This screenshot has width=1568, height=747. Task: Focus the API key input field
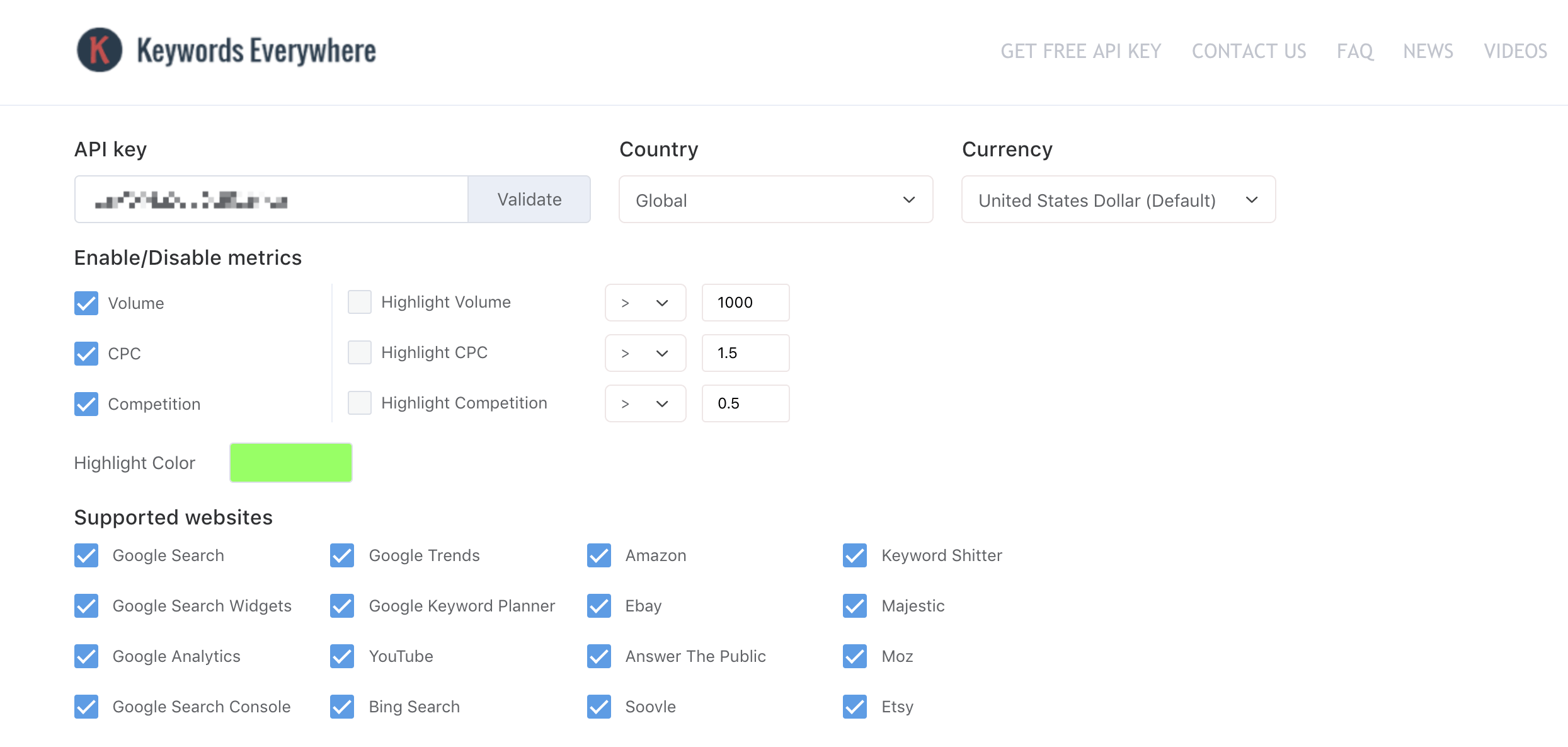click(271, 199)
